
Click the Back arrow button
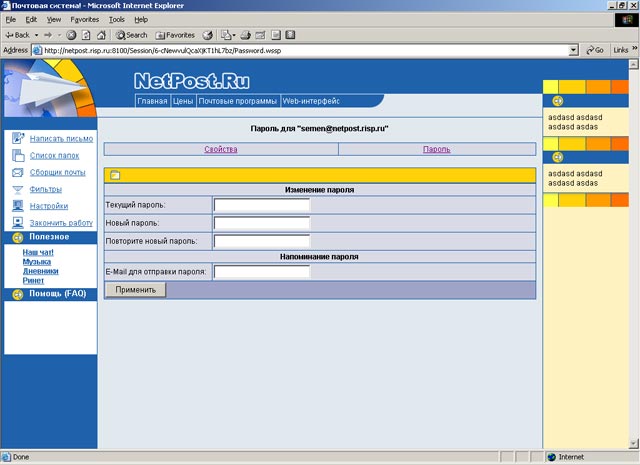[17, 35]
